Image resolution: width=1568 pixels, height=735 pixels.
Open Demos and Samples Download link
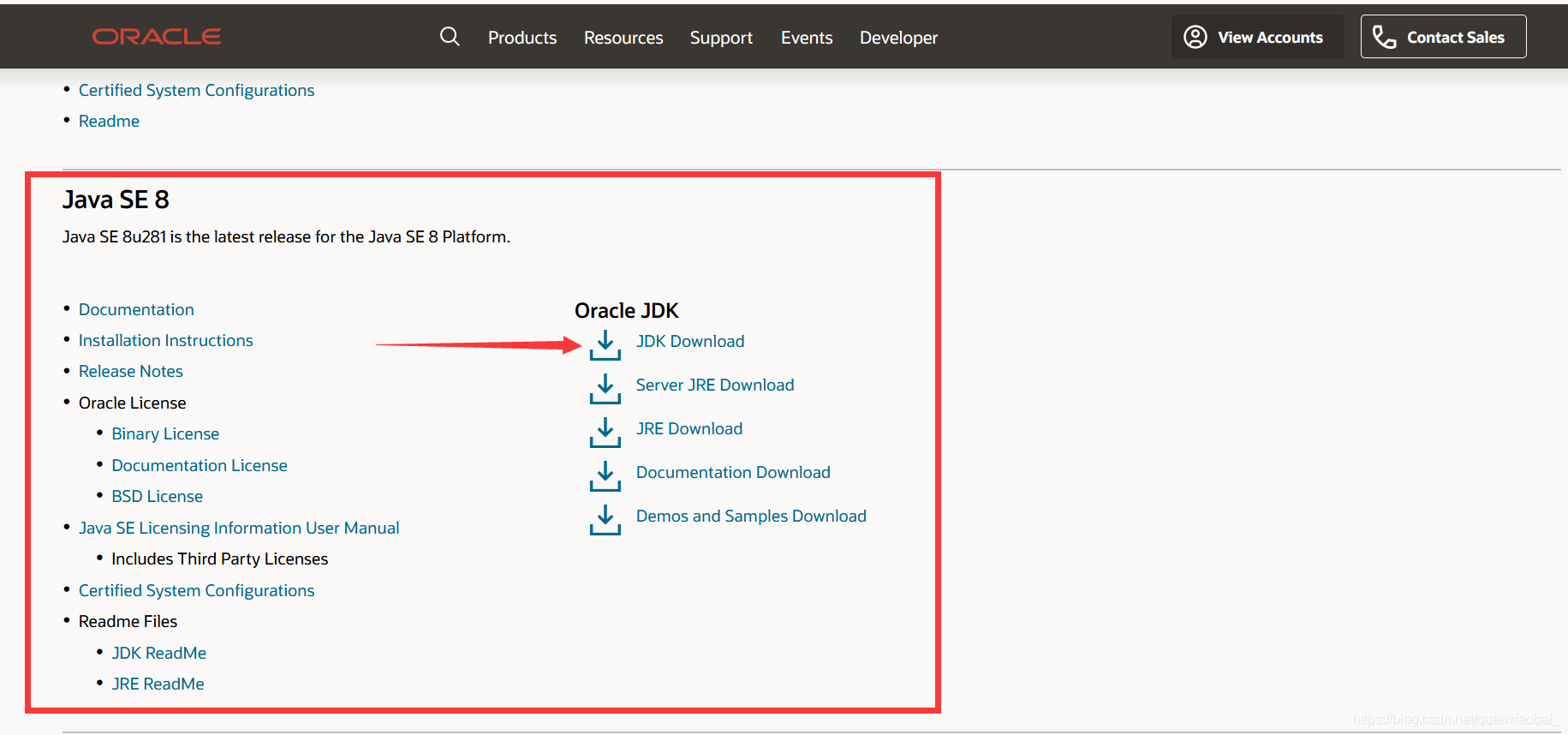(x=751, y=516)
